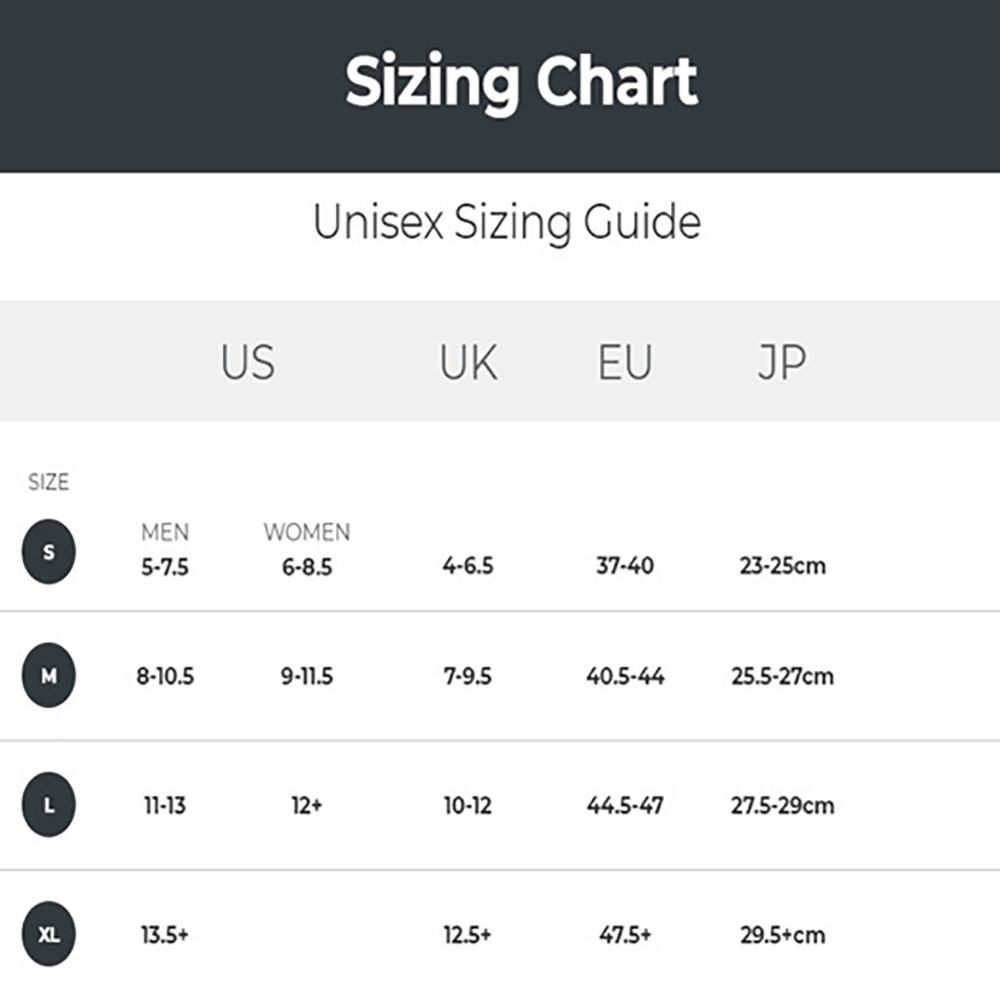Click EU size 47.5+ cell
This screenshot has height=1000, width=1000.
[625, 936]
